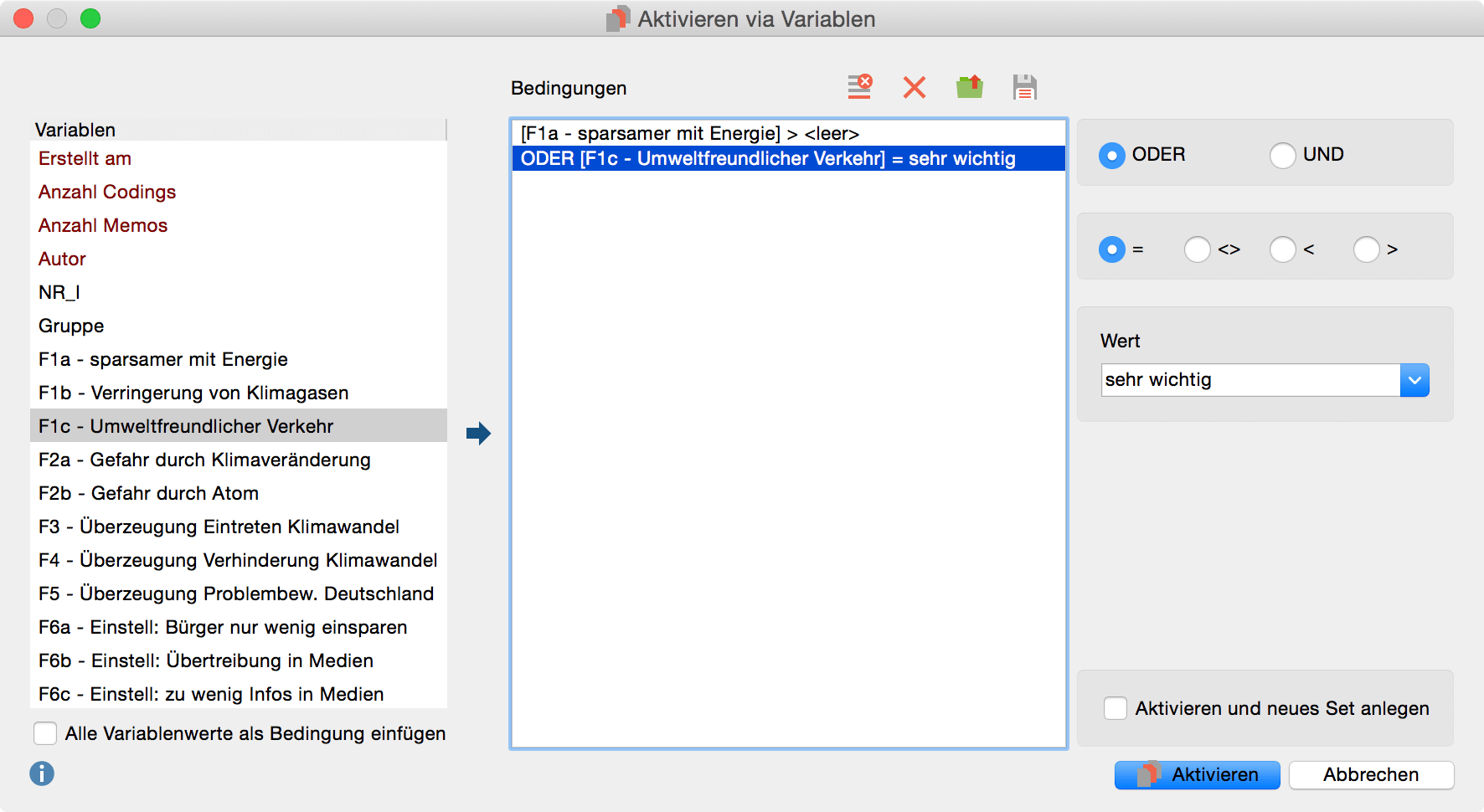Click into the Wert 'sehr wichtig' field
The height and width of the screenshot is (812, 1484).
[x=1250, y=380]
